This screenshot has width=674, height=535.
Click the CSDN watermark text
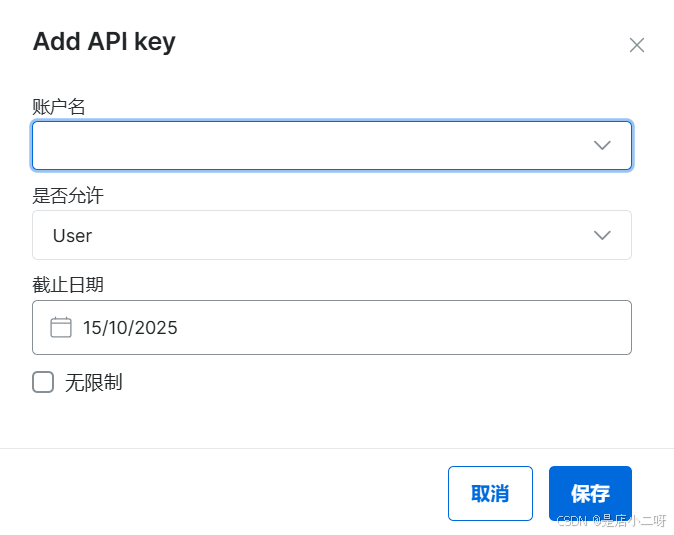611,521
